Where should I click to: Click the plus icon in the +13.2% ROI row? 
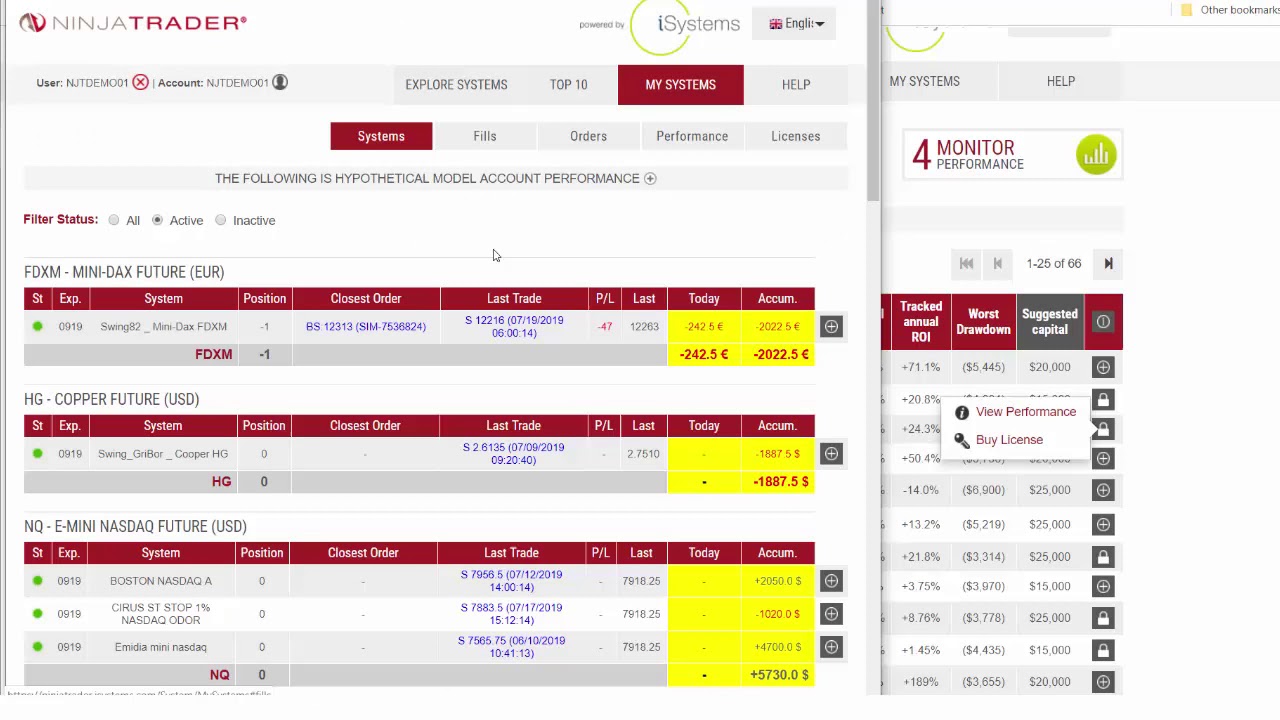click(1103, 524)
